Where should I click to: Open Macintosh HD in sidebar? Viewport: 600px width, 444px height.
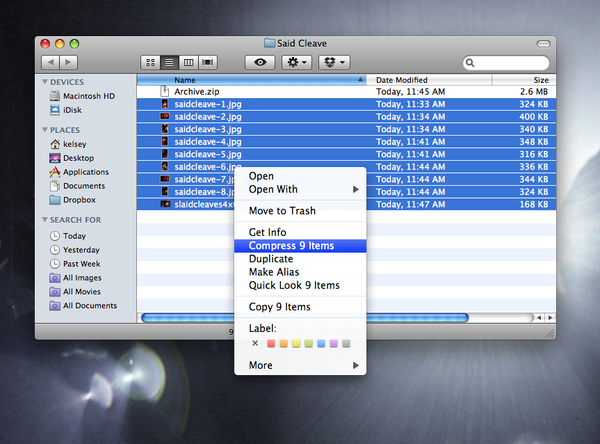pyautogui.click(x=88, y=95)
